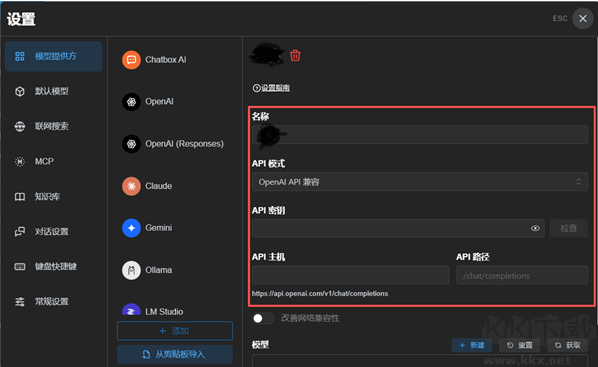Select the Ollama provider name

tap(158, 270)
